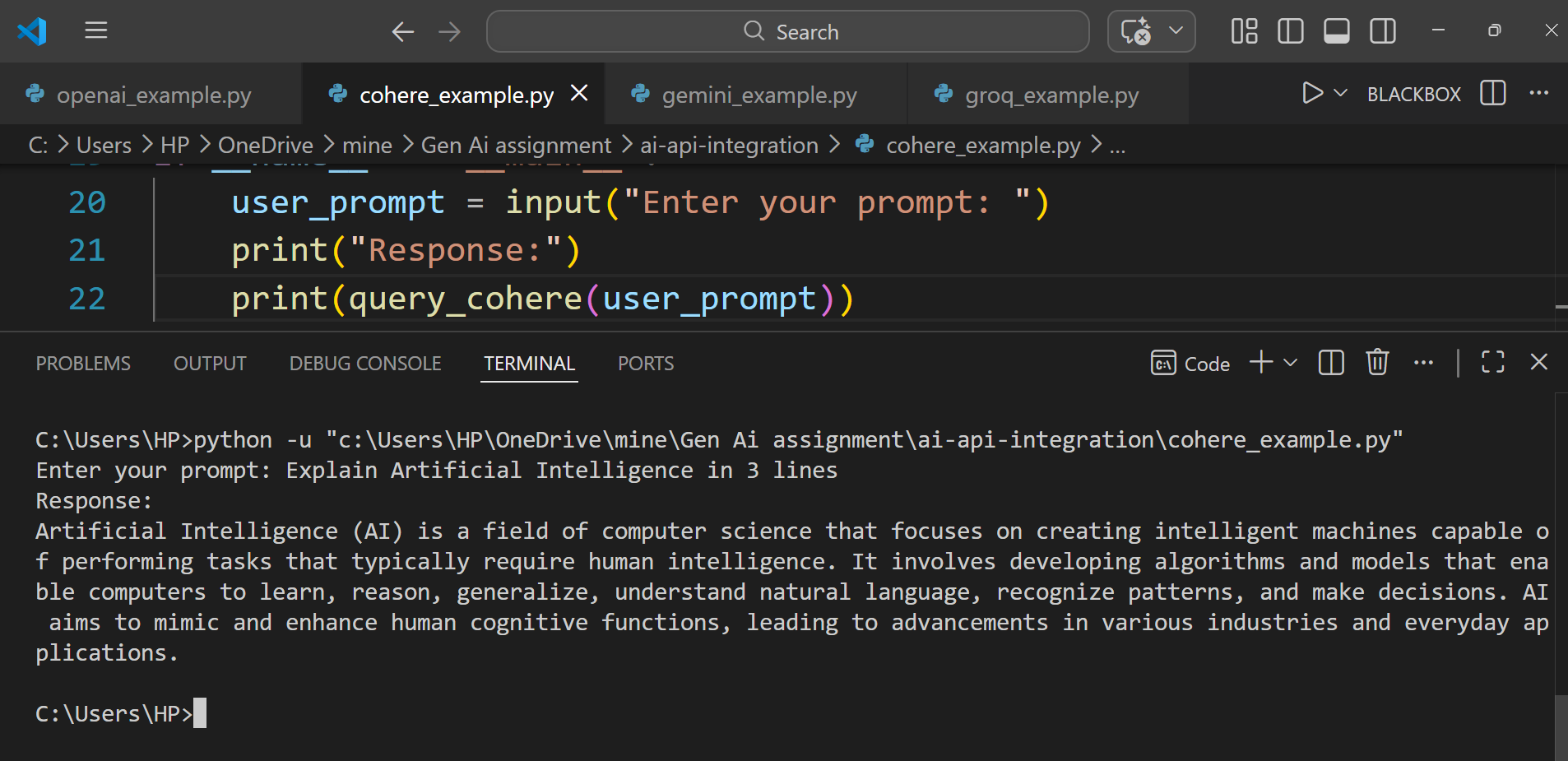Image resolution: width=1568 pixels, height=761 pixels.
Task: Close the cohere_example.py tab
Action: pyautogui.click(x=579, y=93)
